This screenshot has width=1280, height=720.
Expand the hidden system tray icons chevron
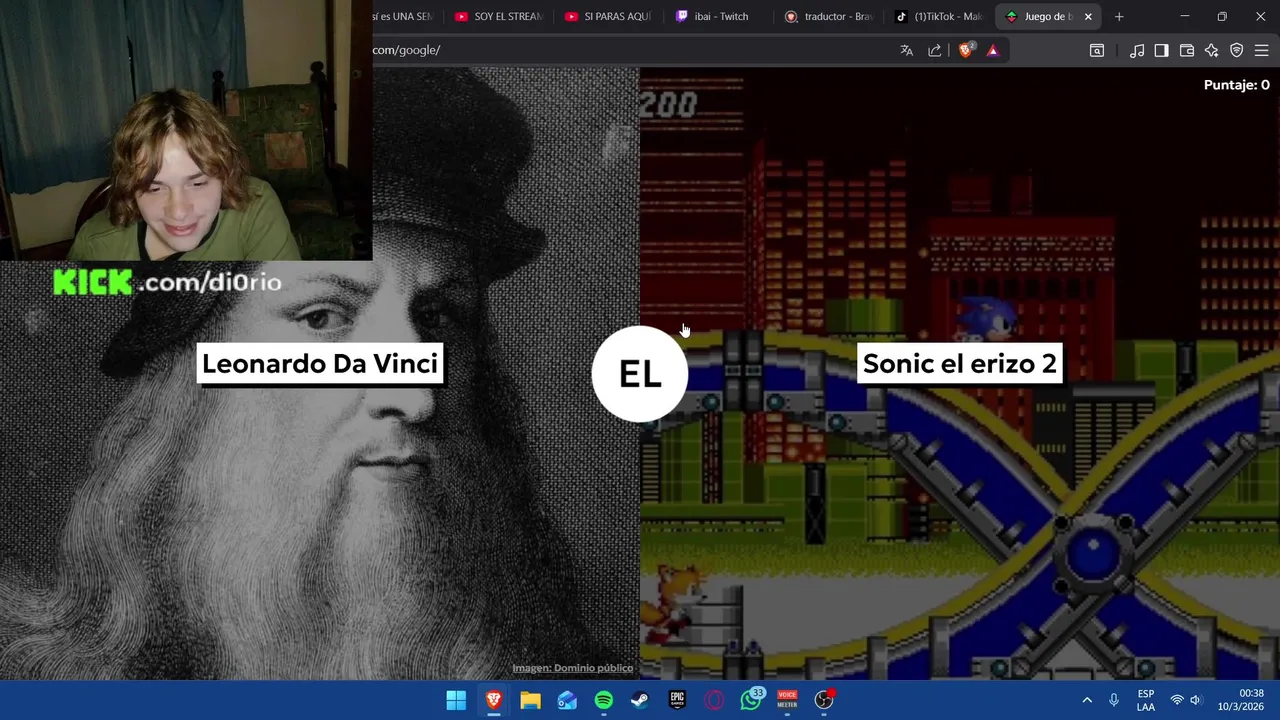[x=1087, y=700]
